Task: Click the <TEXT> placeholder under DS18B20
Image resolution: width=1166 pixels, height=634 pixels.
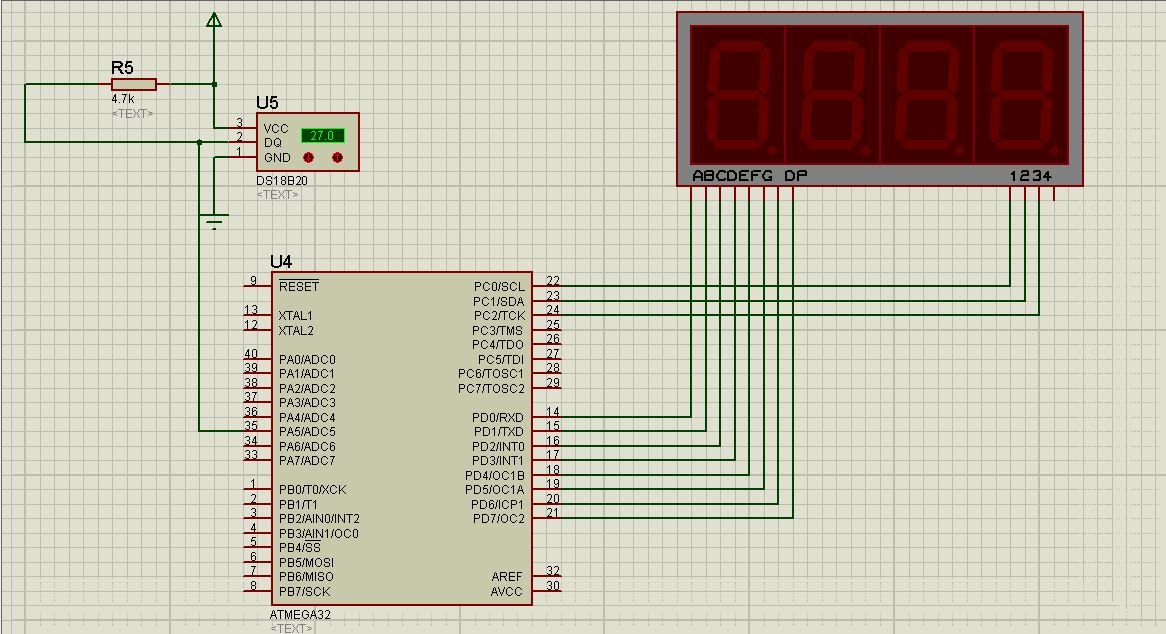Action: pyautogui.click(x=277, y=195)
